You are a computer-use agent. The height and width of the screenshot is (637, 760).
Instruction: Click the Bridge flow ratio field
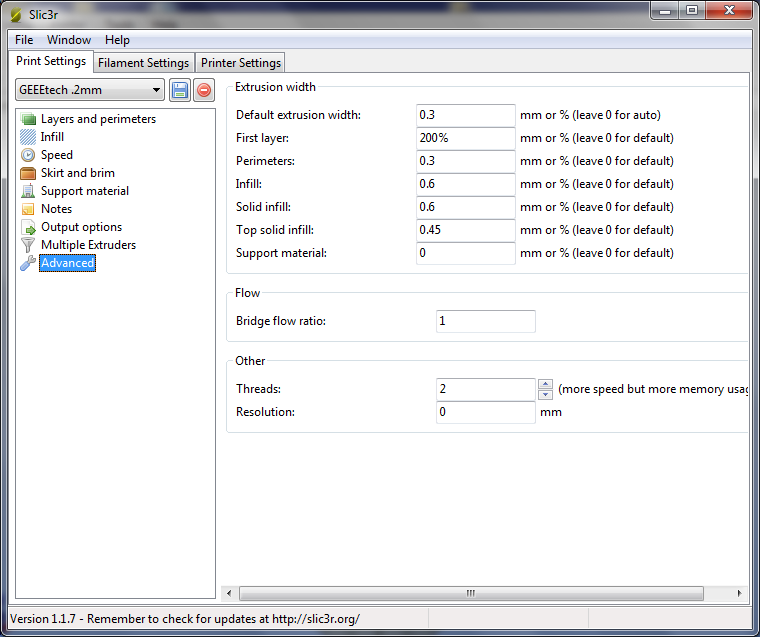pyautogui.click(x=485, y=321)
